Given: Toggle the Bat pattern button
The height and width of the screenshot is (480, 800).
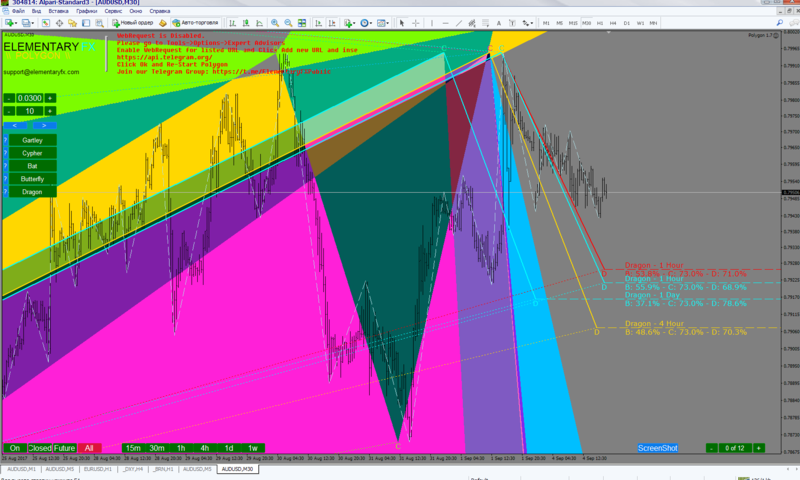Looking at the screenshot, I should pos(32,166).
